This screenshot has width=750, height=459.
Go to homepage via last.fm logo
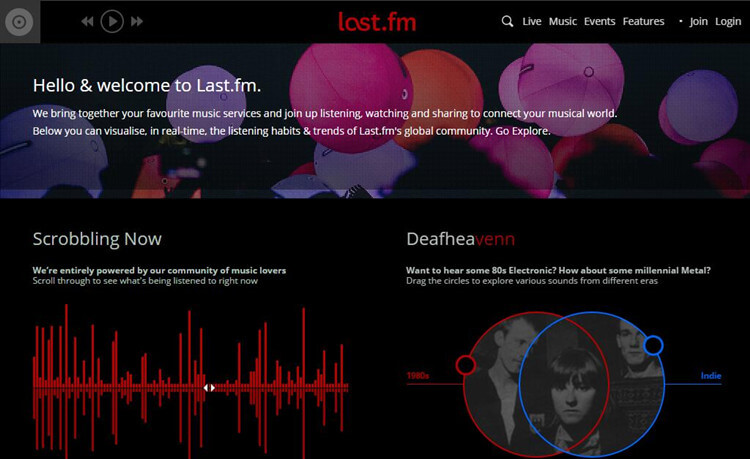[377, 22]
